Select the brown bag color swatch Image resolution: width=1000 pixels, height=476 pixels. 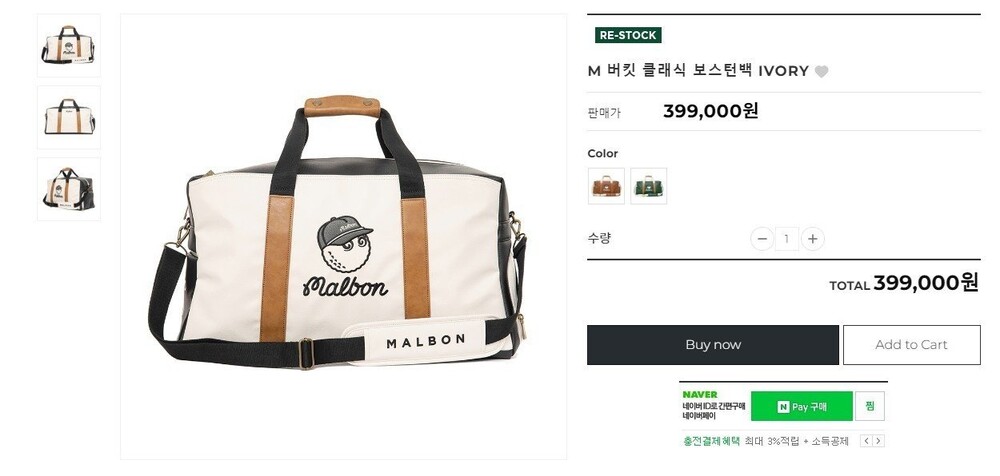(606, 186)
